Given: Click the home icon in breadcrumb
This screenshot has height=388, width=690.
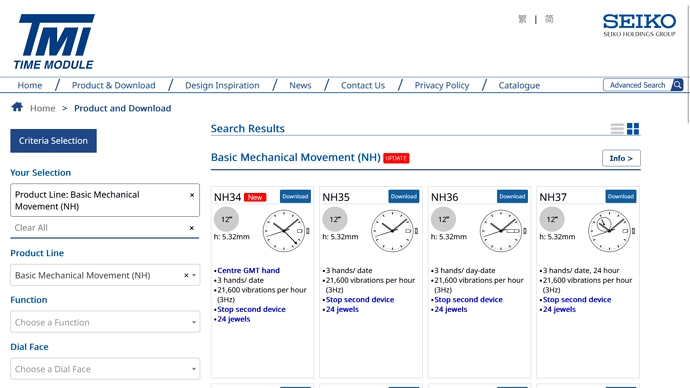Looking at the screenshot, I should [x=17, y=107].
